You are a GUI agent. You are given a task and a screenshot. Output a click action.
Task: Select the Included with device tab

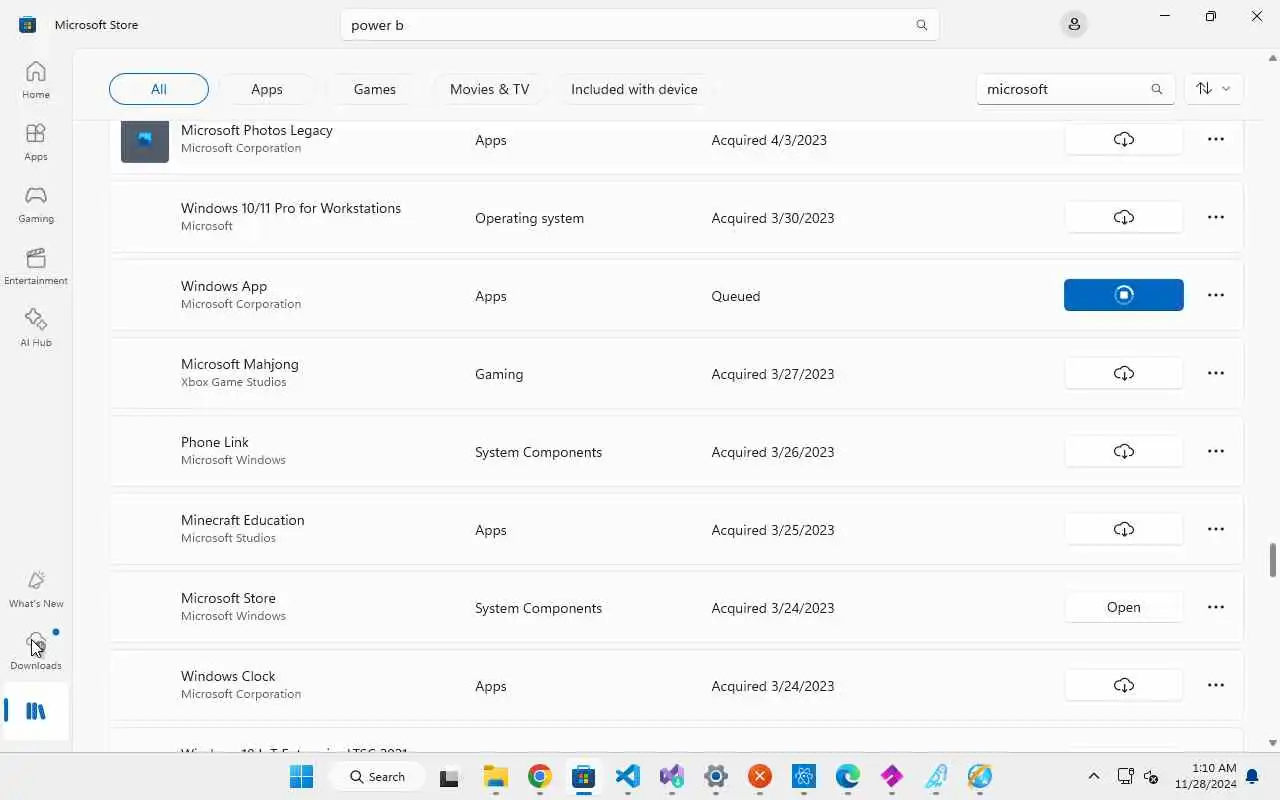coord(634,89)
